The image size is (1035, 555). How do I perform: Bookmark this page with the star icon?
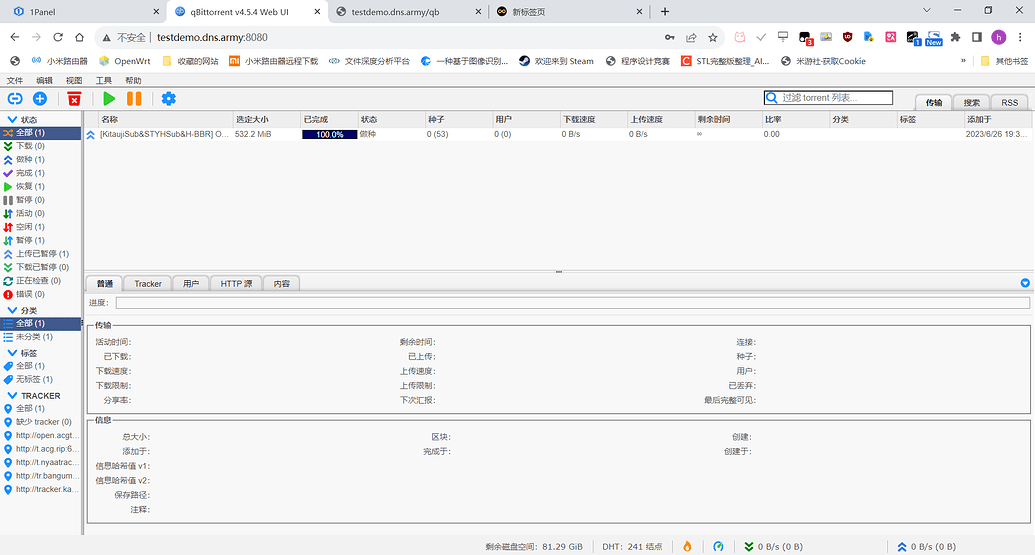point(712,38)
